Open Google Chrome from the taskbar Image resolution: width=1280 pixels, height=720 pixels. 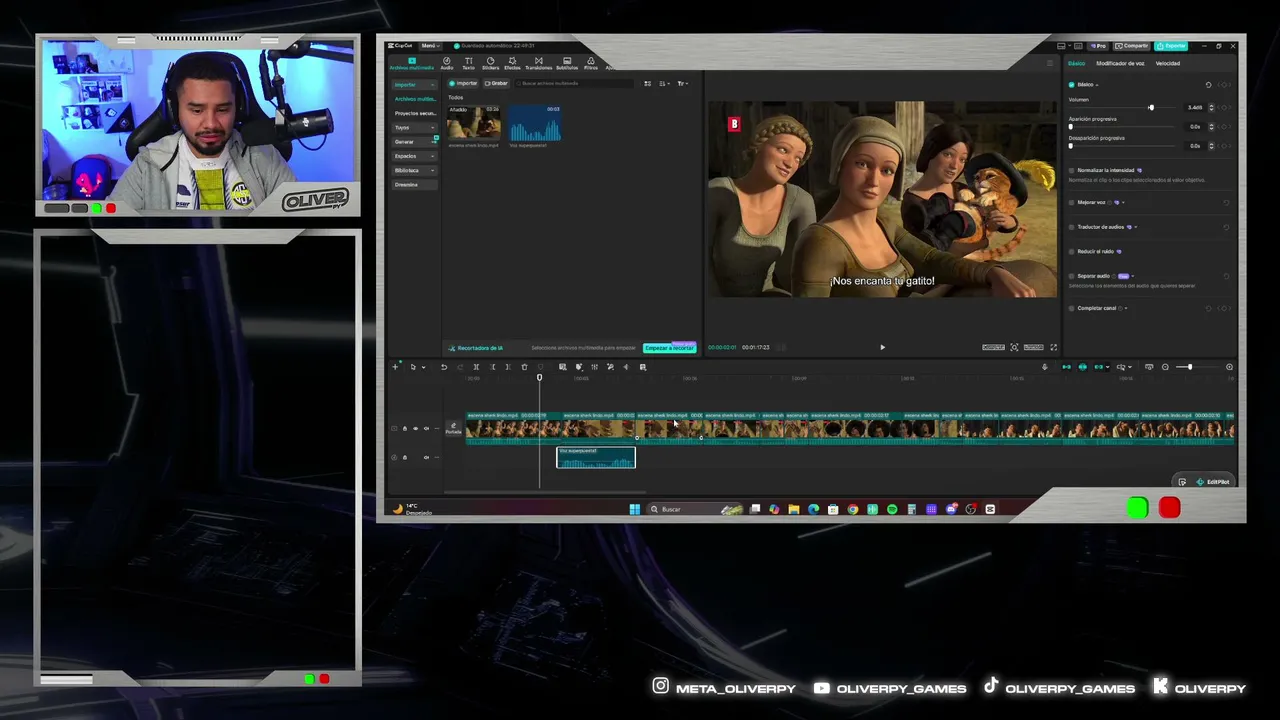point(852,509)
